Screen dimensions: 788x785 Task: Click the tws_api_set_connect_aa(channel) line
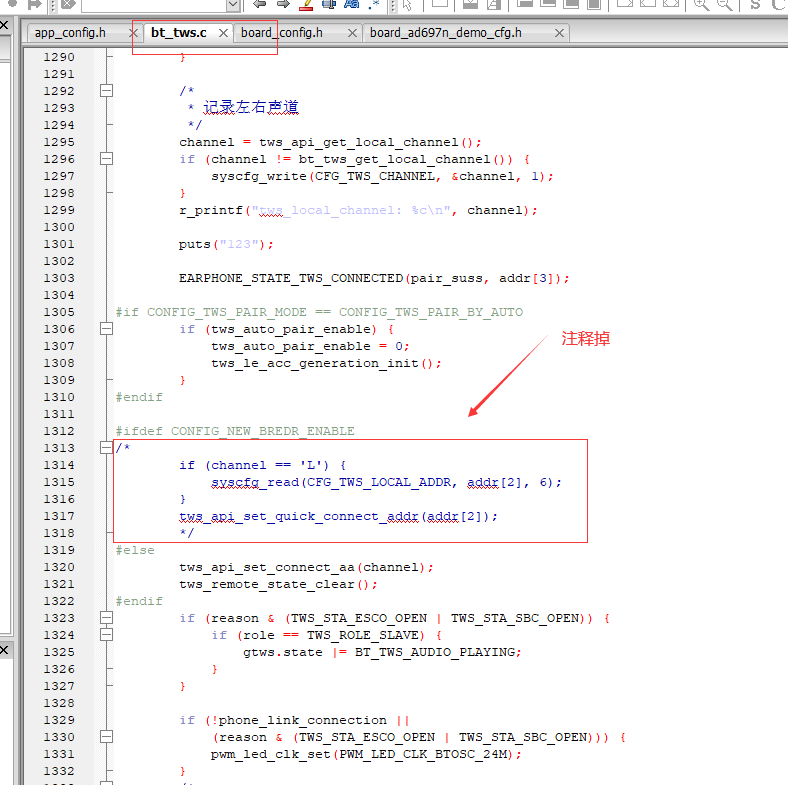[x=306, y=567]
